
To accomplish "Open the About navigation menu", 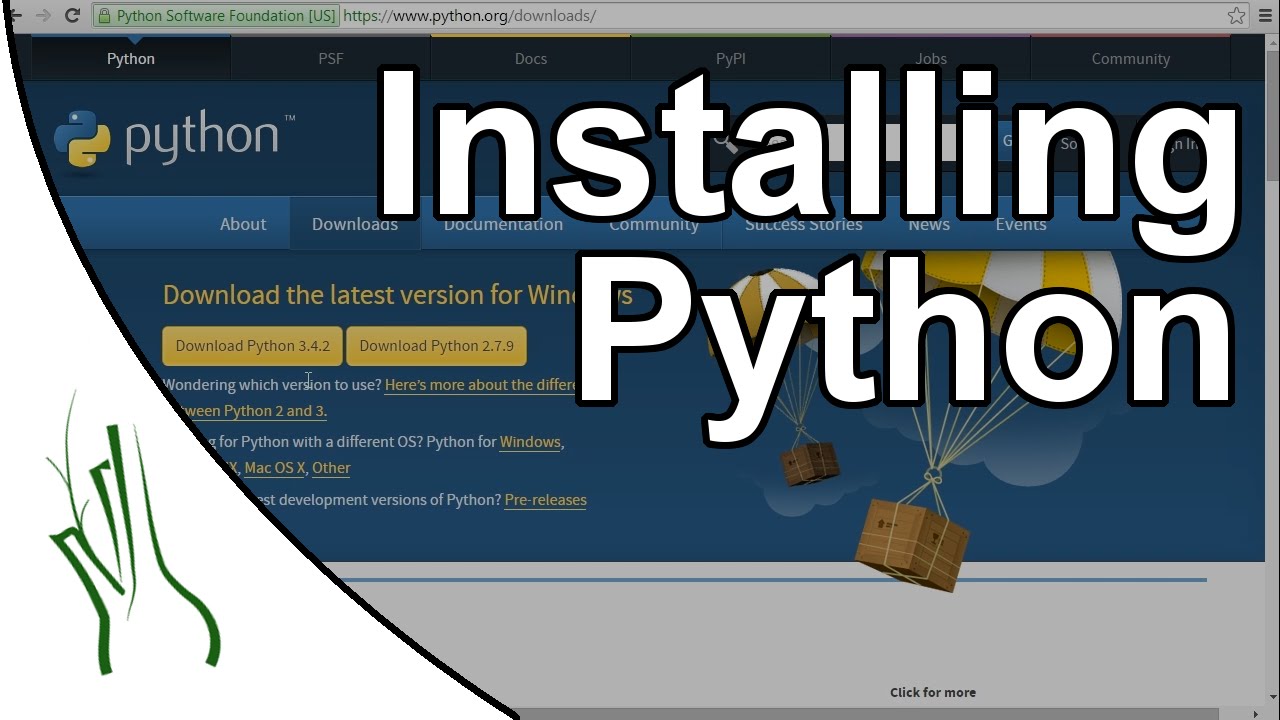I will (x=243, y=224).
